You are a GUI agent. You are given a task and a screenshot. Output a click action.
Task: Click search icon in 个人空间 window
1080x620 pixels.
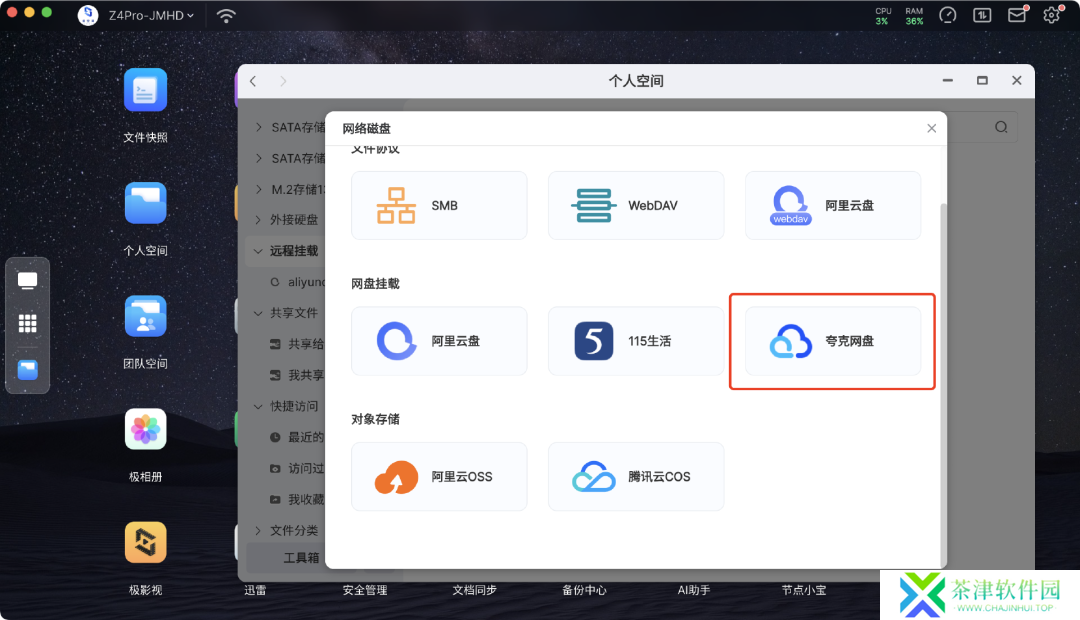click(1001, 127)
